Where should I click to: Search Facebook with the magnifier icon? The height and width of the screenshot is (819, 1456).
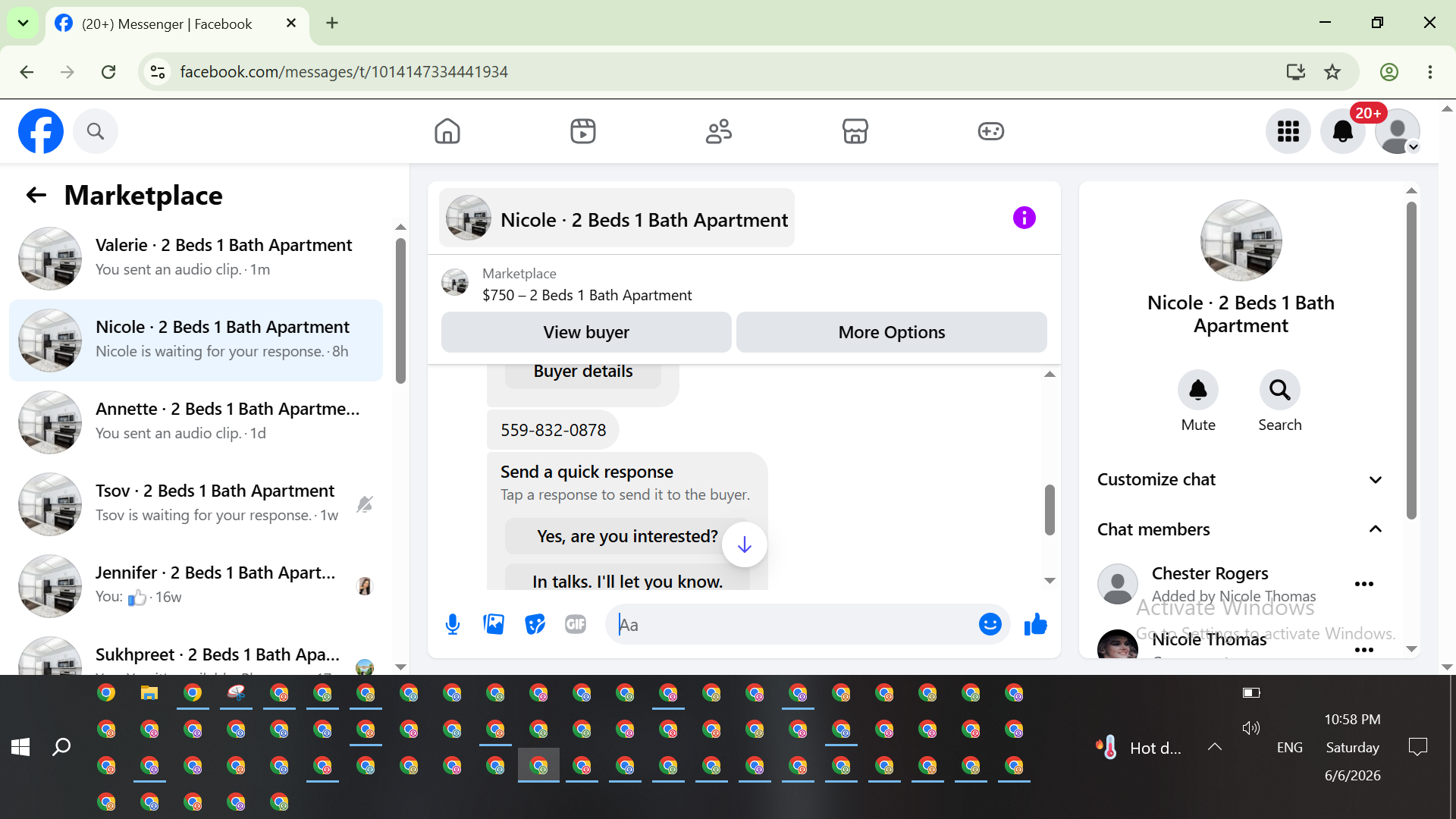(x=96, y=131)
